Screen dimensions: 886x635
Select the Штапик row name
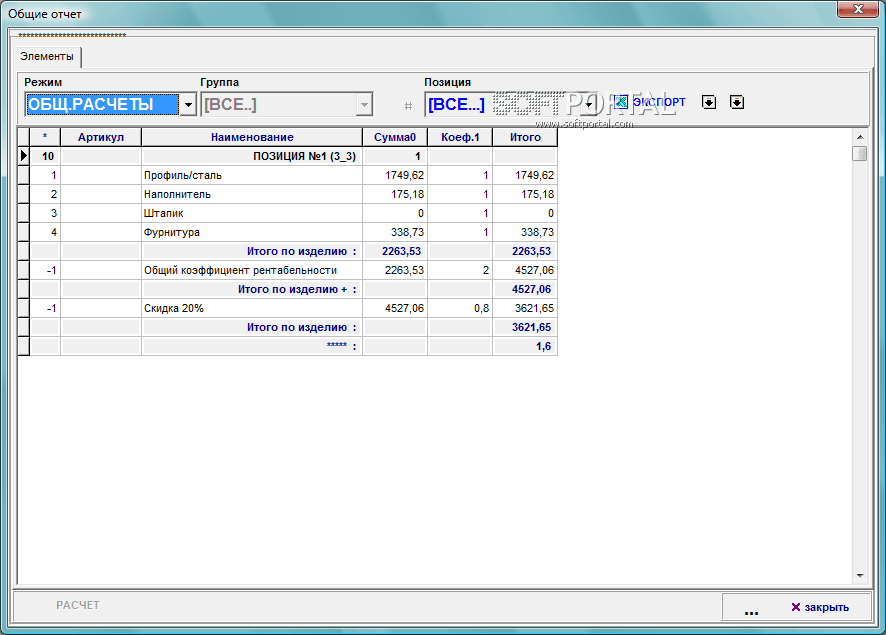163,214
